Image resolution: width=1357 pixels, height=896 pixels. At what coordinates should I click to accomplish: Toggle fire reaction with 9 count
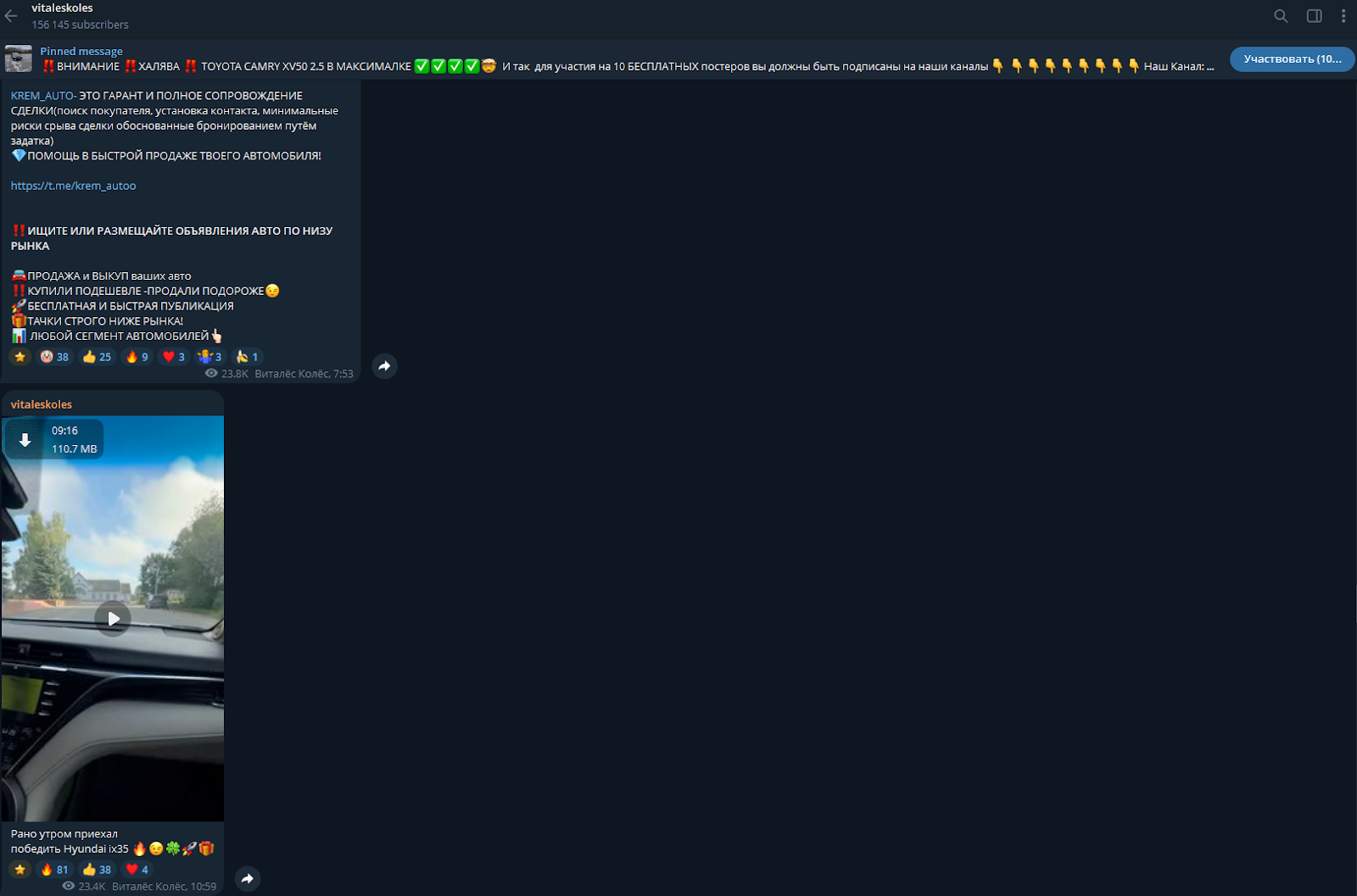[x=137, y=357]
